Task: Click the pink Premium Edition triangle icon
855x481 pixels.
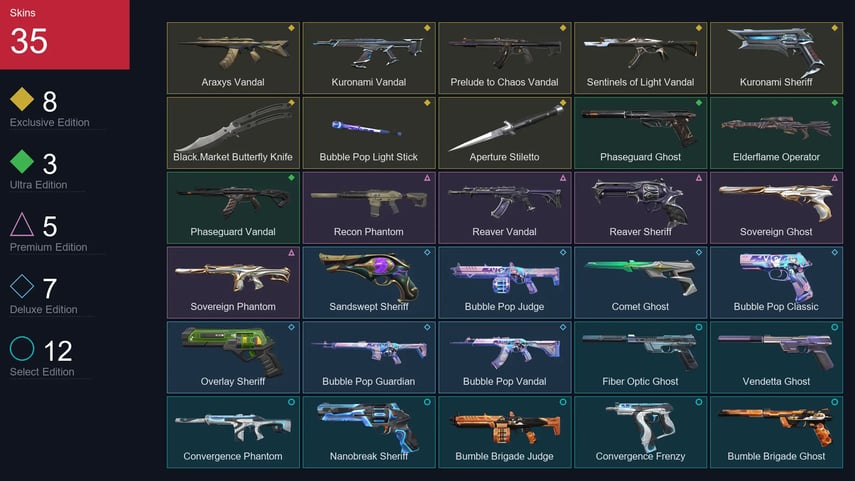Action: point(22,224)
